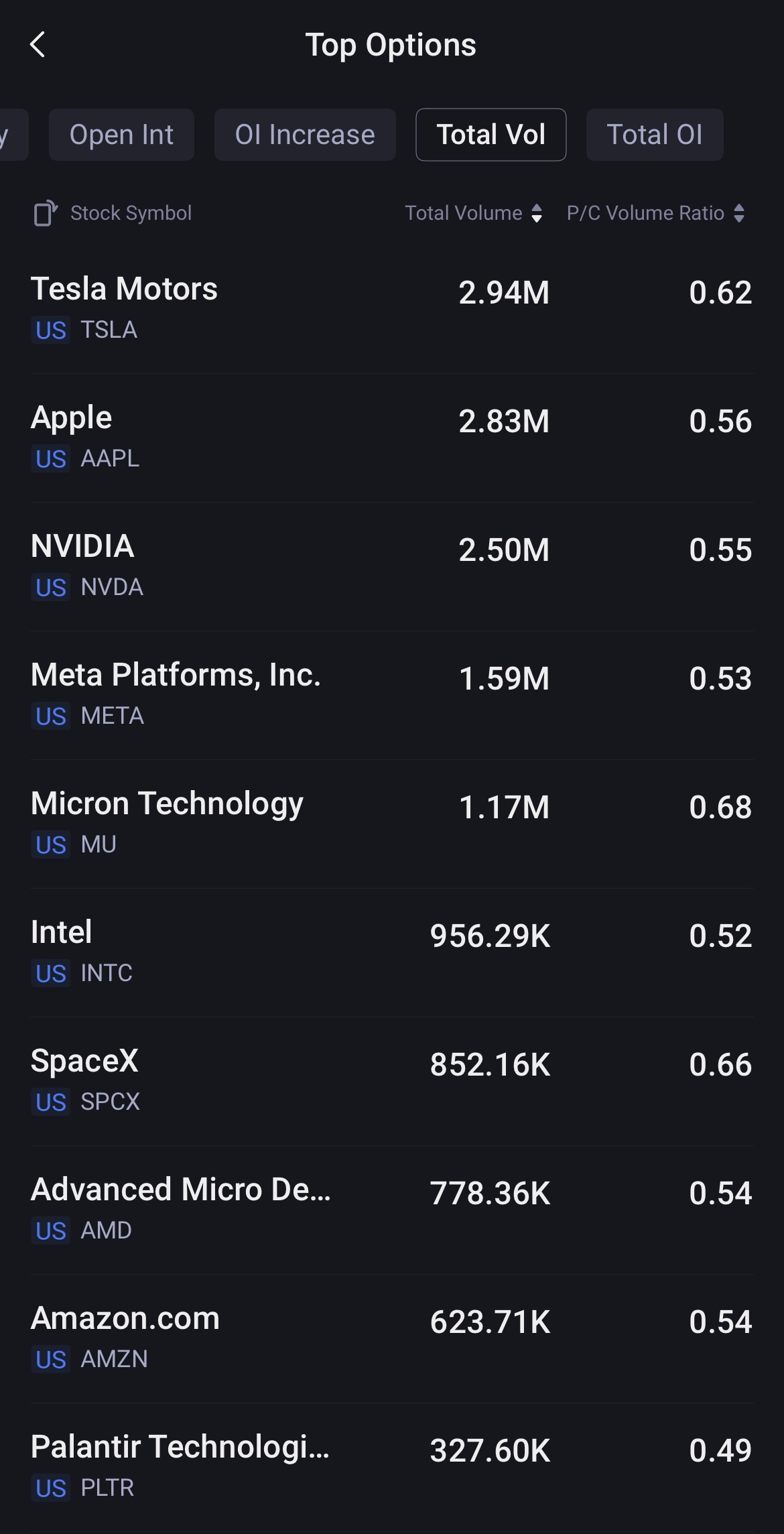This screenshot has height=1534, width=784.
Task: Open the partially hidden leftmost tab
Action: [12, 135]
